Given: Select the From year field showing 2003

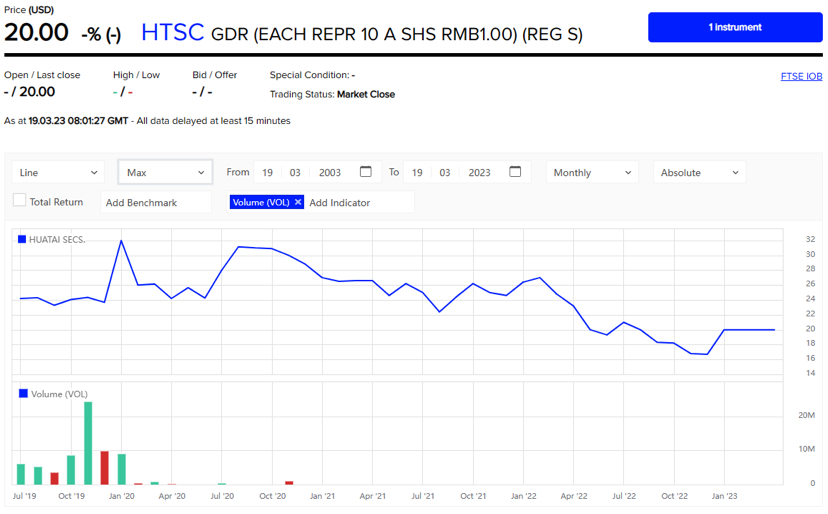Looking at the screenshot, I should pos(330,173).
